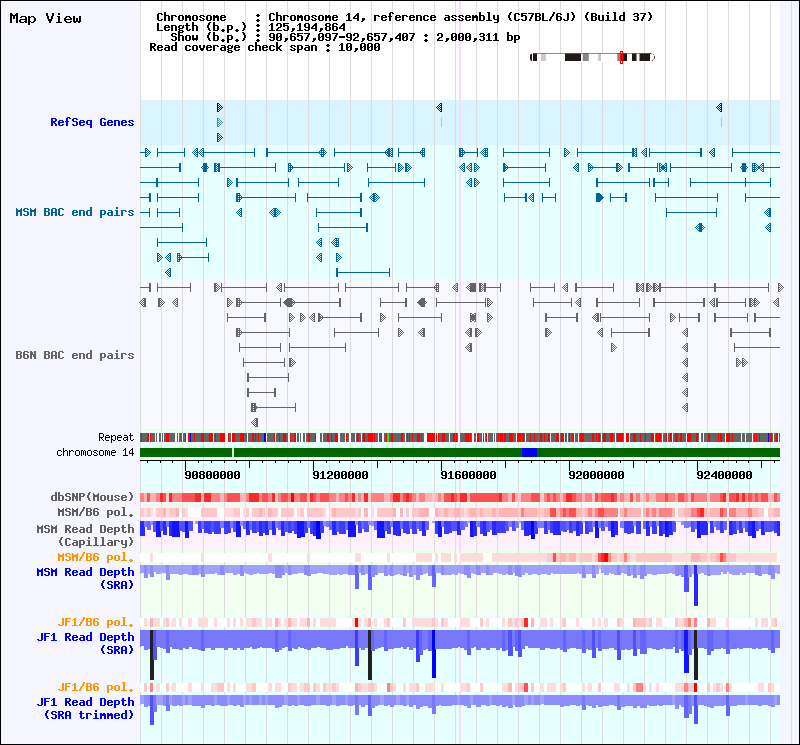Open the RefSeq Genes track label
Screen dimensions: 800x745
pos(92,122)
